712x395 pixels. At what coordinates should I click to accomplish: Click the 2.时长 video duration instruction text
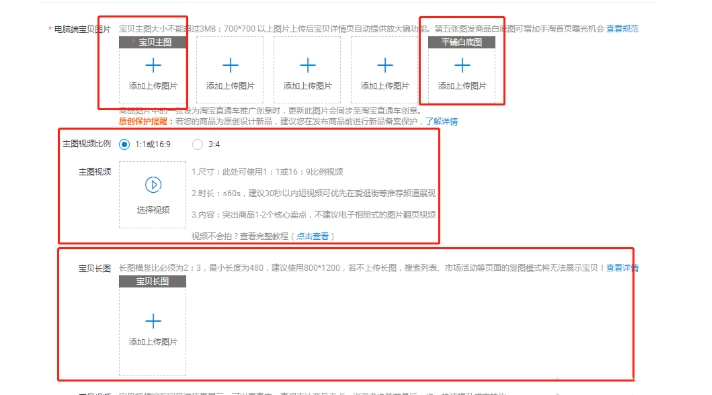(313, 193)
